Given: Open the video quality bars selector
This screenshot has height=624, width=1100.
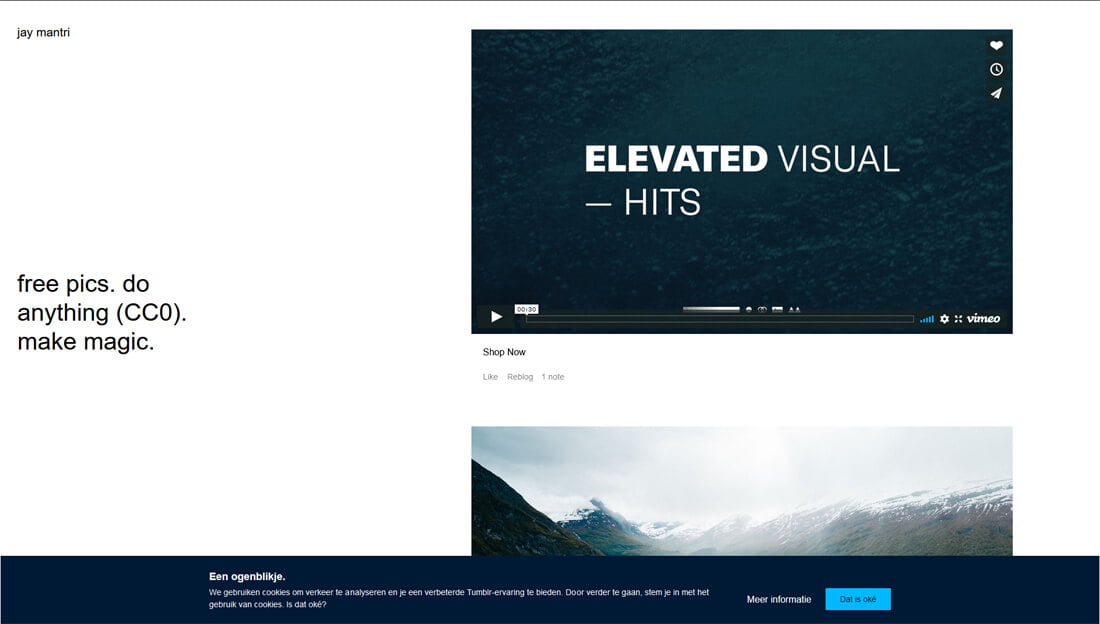Looking at the screenshot, I should tap(925, 318).
